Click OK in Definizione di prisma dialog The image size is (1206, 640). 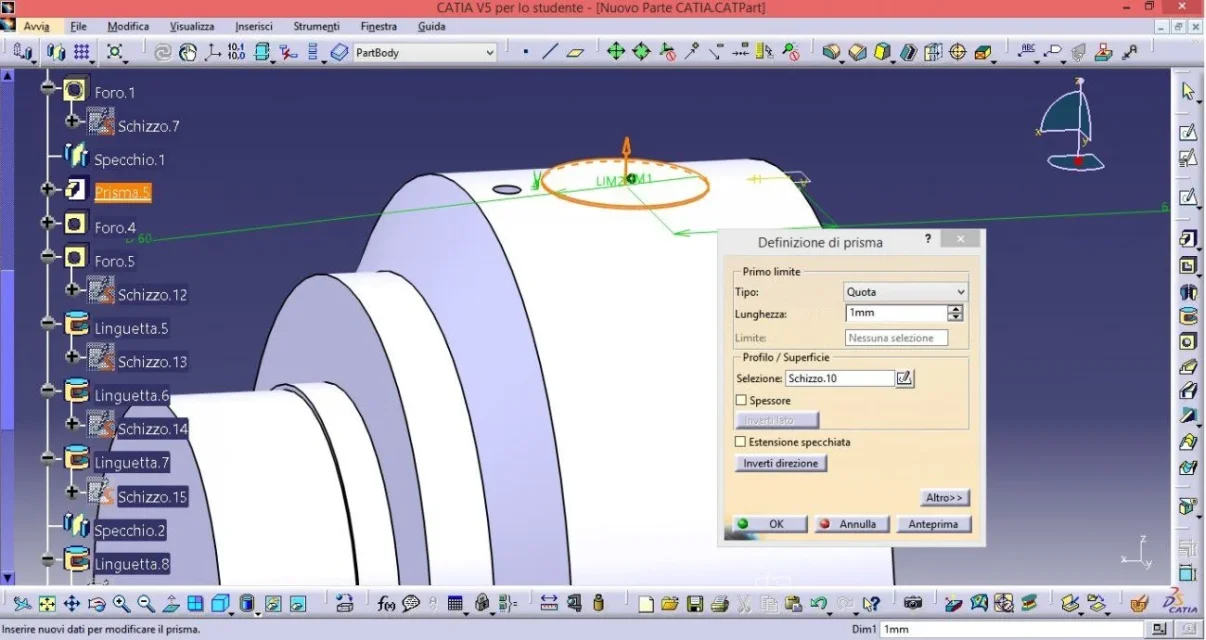click(x=768, y=524)
